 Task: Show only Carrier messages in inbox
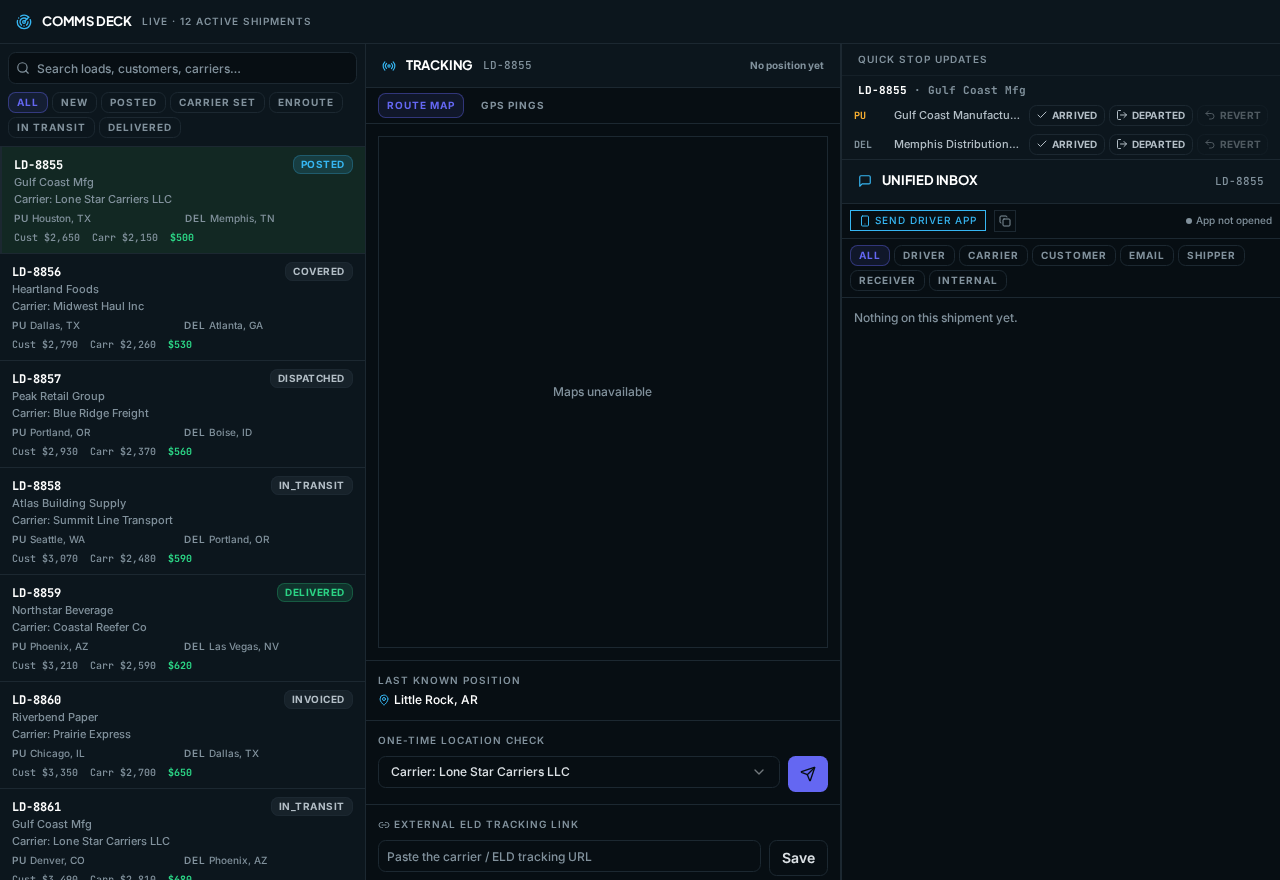(x=993, y=256)
